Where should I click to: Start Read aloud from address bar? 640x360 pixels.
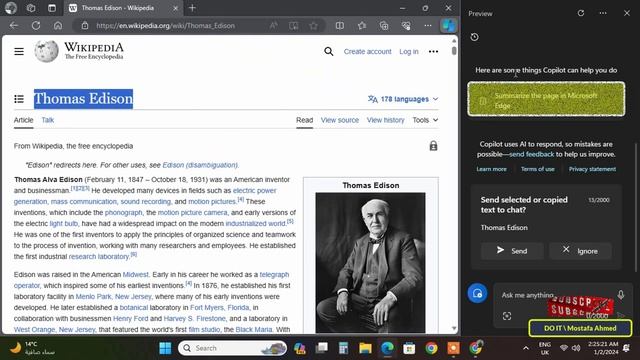pyautogui.click(x=273, y=26)
